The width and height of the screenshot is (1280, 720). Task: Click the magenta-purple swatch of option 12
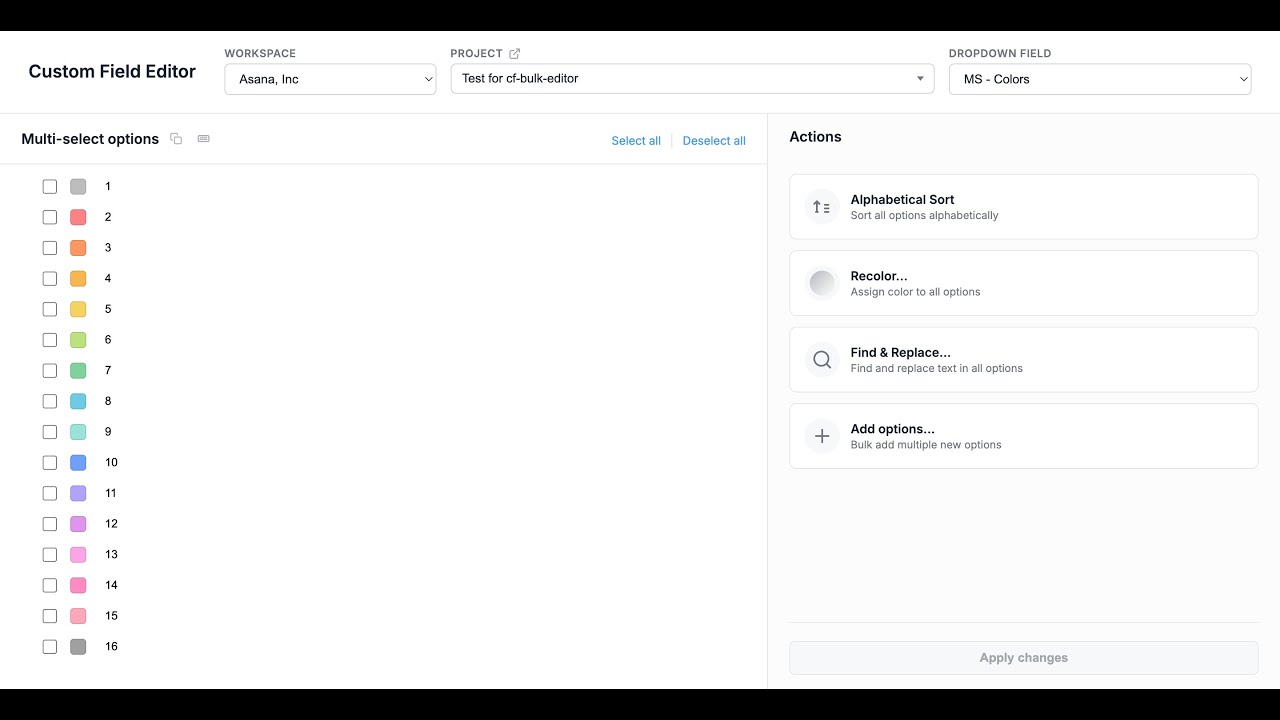[x=78, y=524]
